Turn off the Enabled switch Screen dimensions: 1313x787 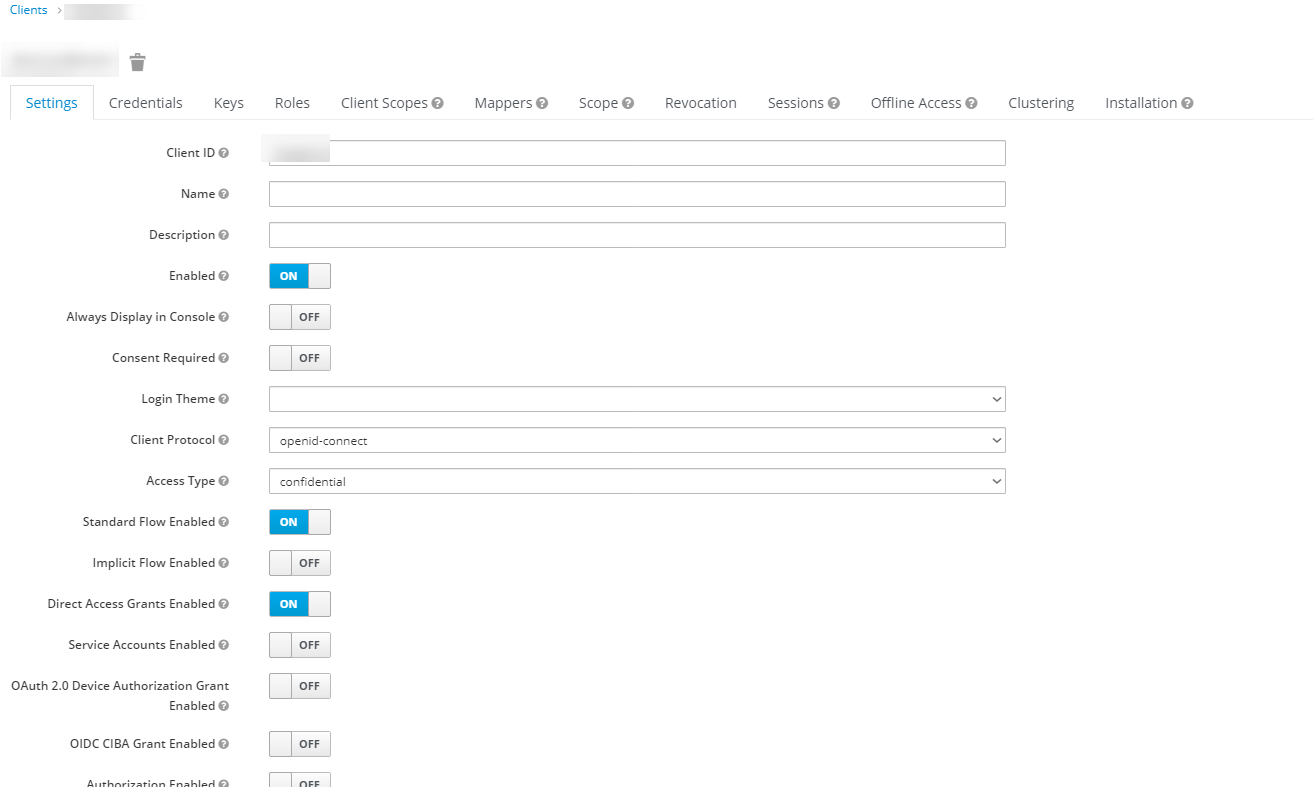point(300,276)
